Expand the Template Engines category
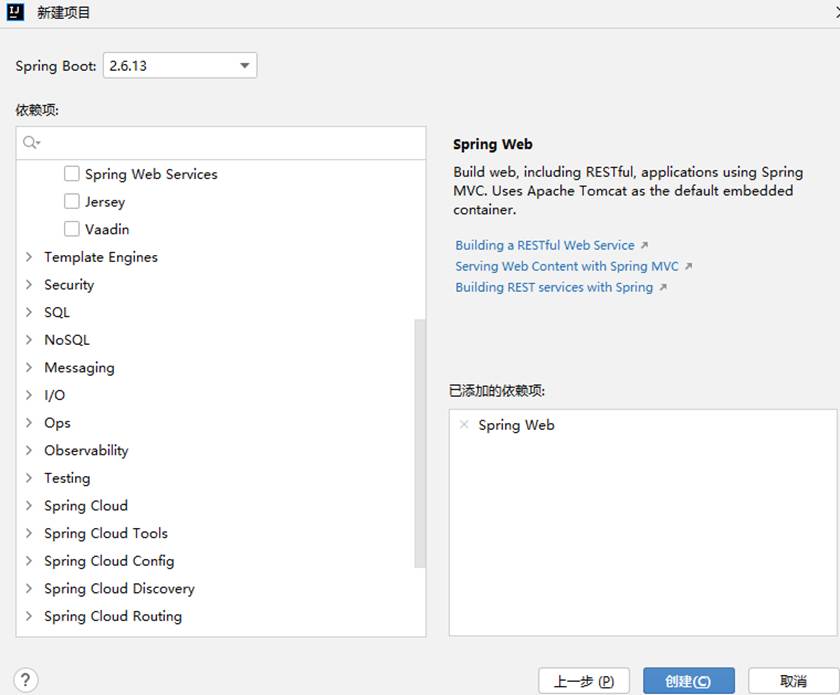 click(29, 257)
